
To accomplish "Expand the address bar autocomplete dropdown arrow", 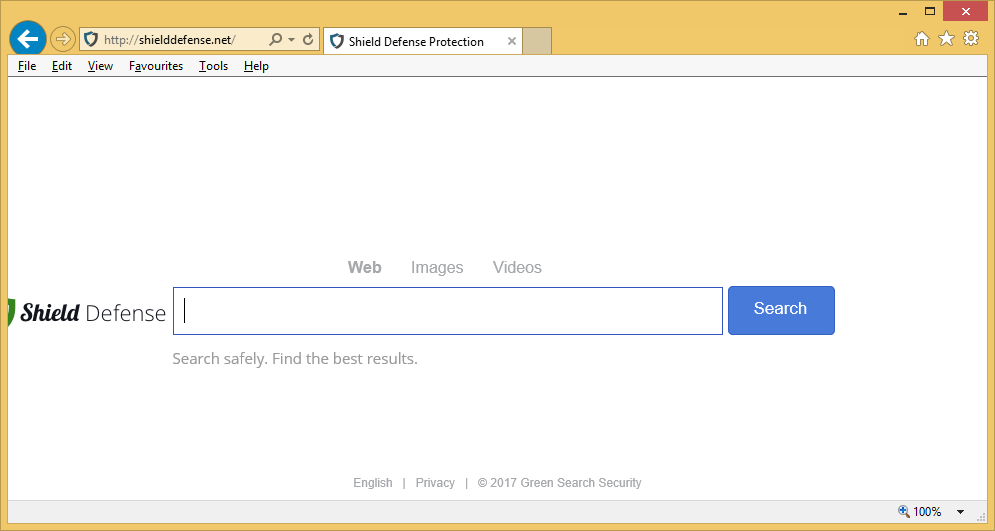I will [291, 41].
